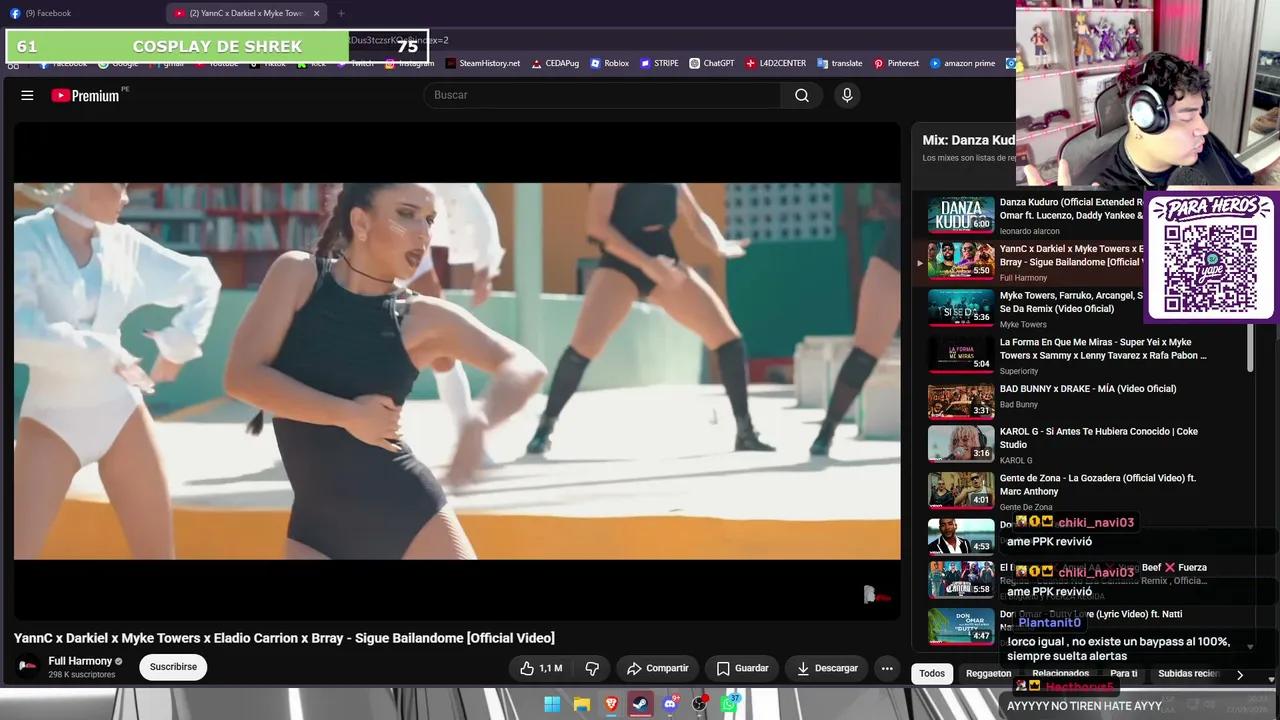Select the Todos filter chip
The image size is (1280, 720).
coord(932,674)
